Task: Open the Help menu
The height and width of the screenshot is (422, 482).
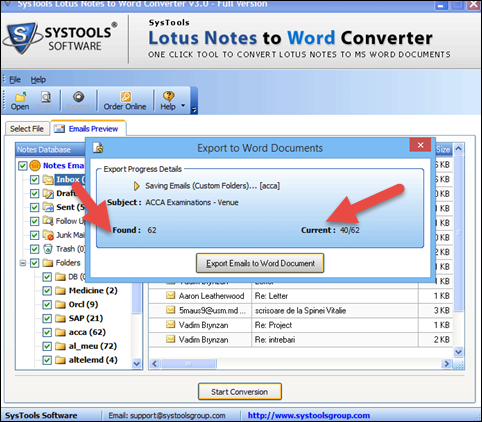Action: point(38,80)
